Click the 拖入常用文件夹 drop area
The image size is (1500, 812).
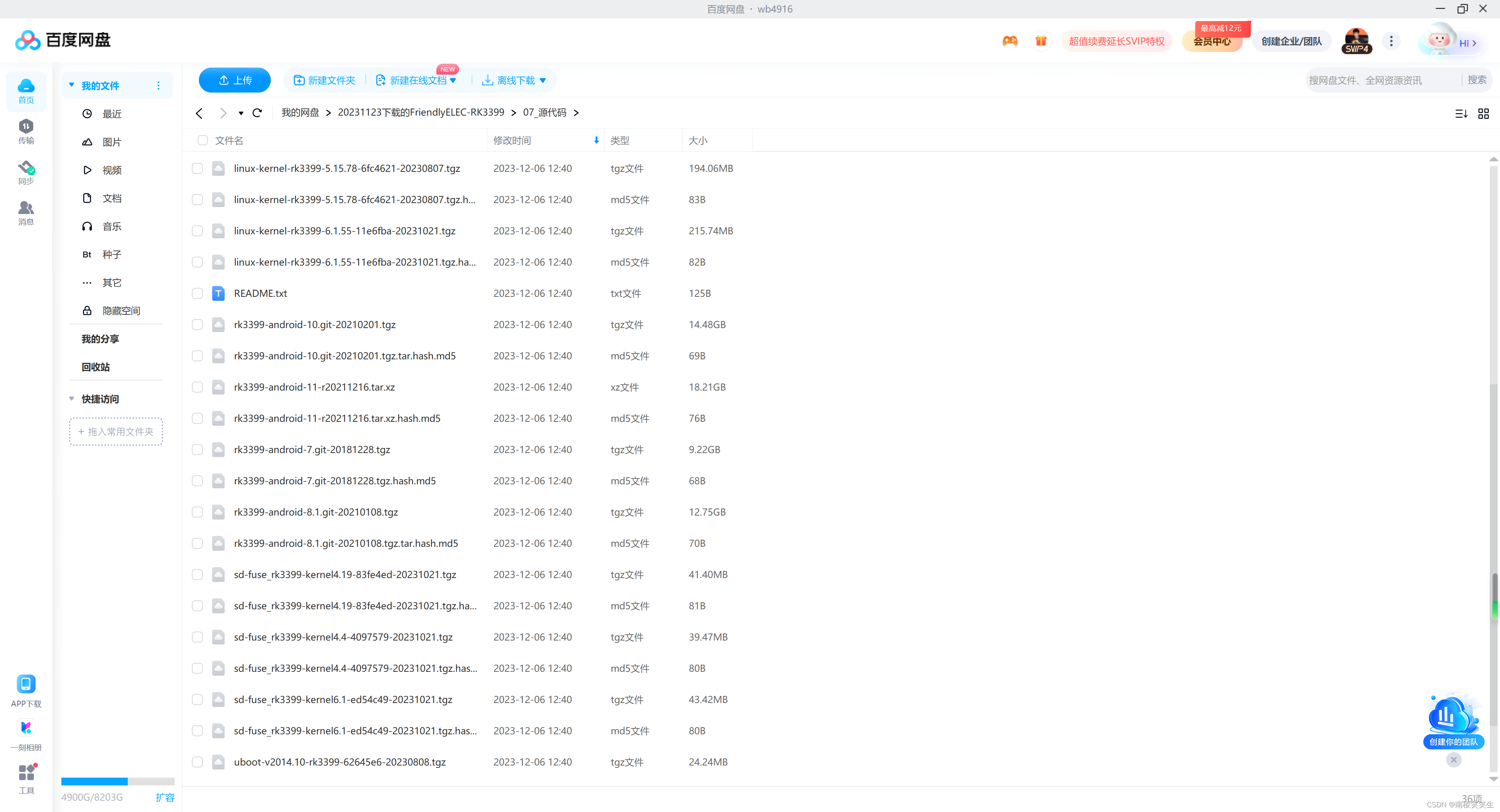pos(116,431)
